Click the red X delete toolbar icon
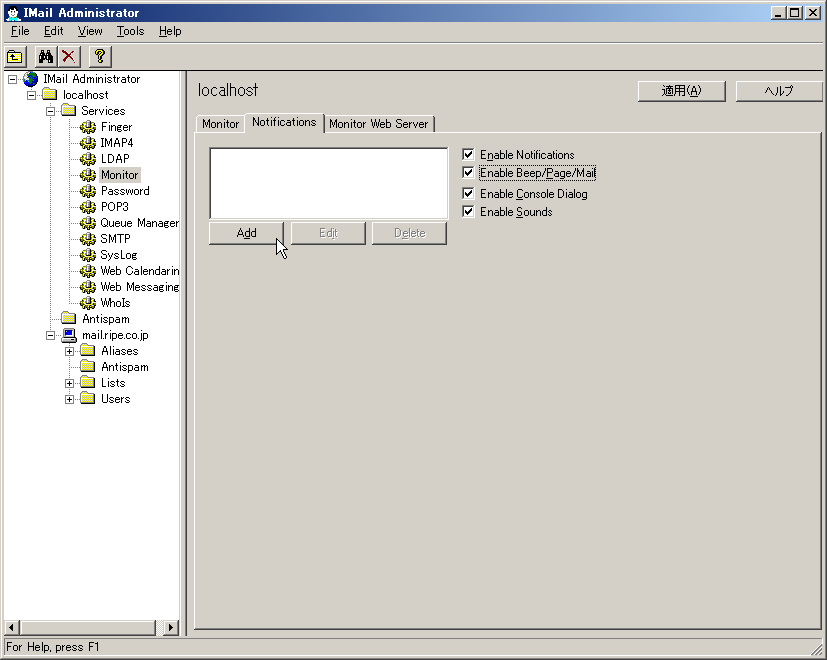 click(x=69, y=56)
